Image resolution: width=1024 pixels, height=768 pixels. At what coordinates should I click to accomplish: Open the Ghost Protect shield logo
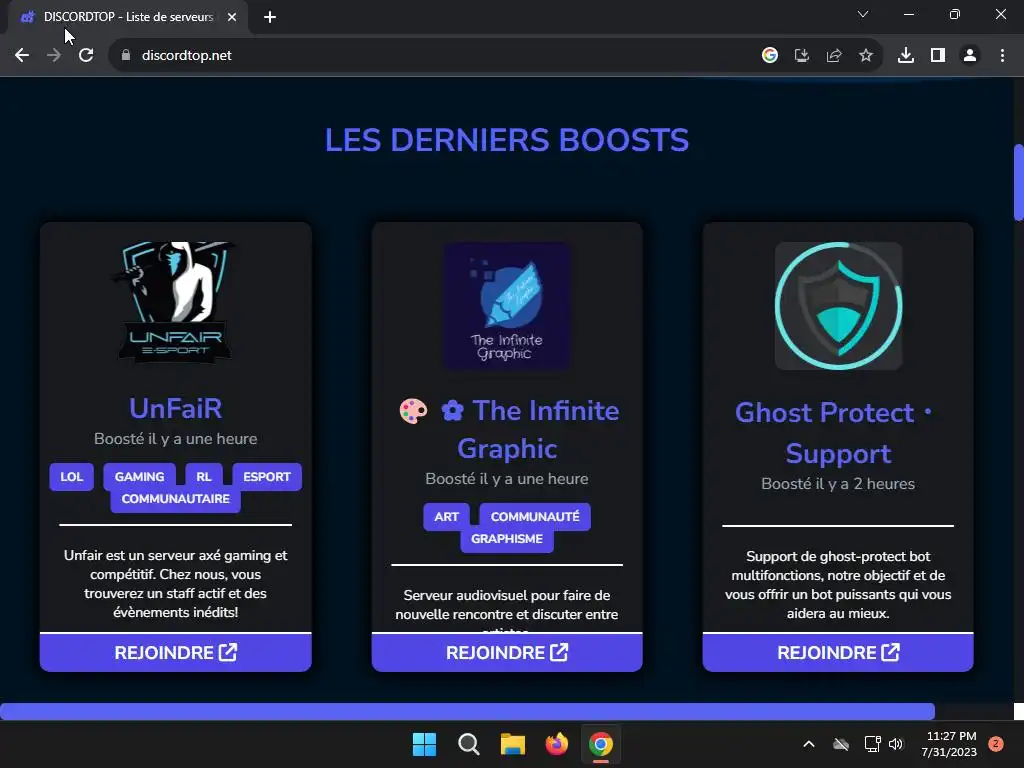pos(839,306)
